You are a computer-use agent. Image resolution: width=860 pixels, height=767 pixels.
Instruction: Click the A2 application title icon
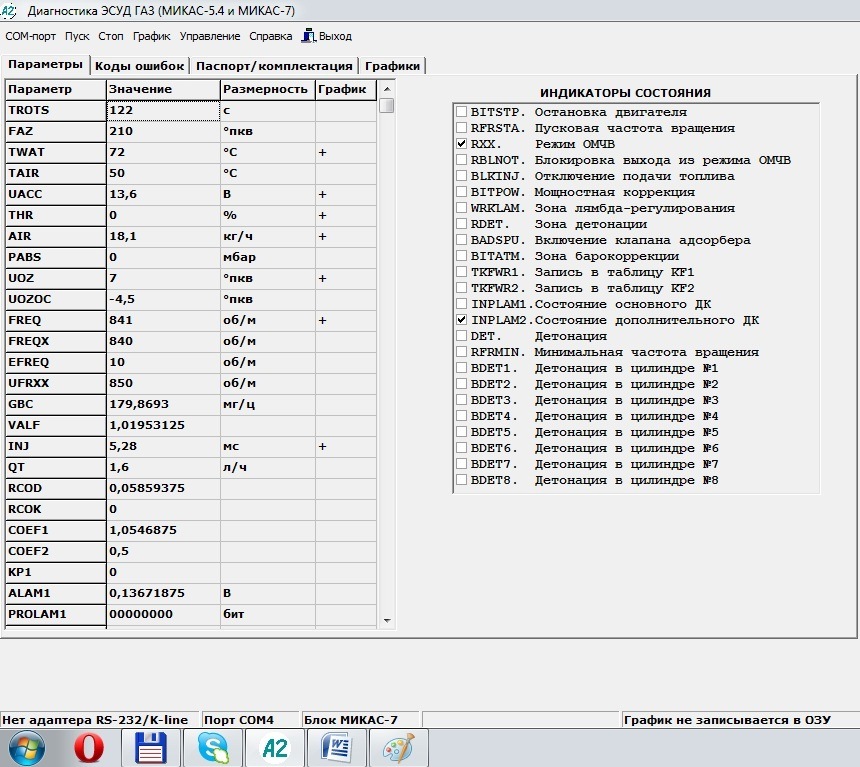point(8,10)
